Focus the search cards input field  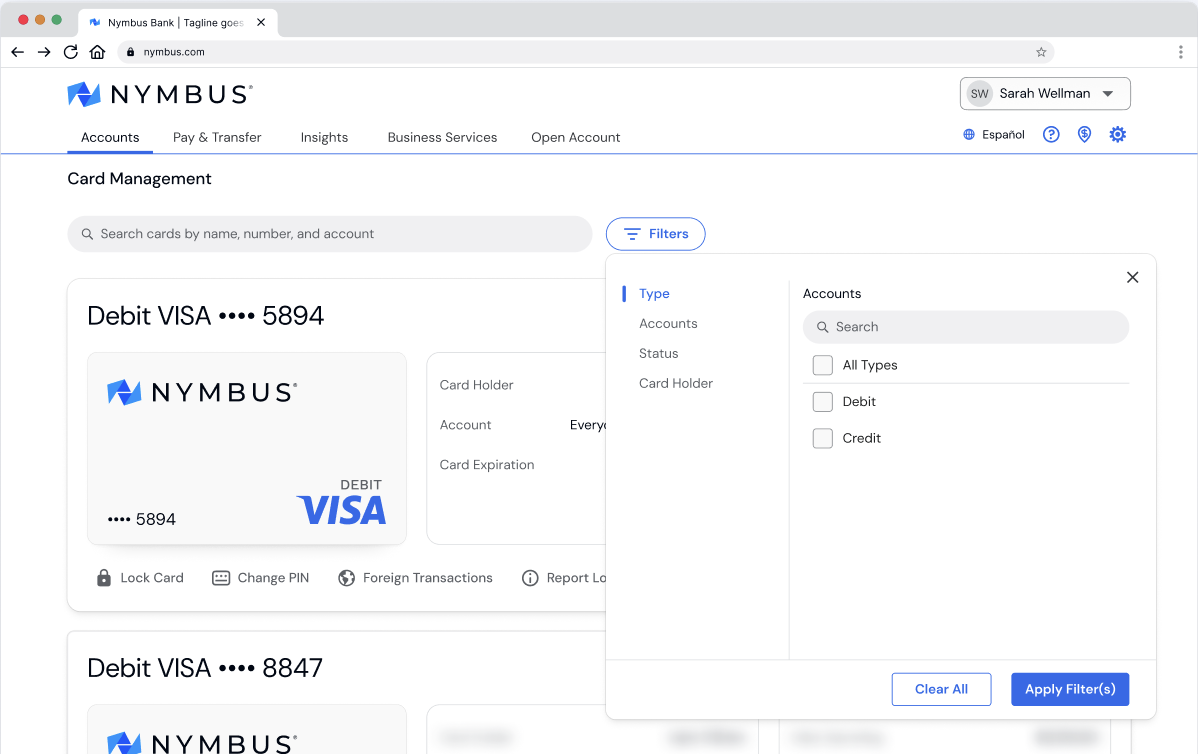(x=330, y=234)
